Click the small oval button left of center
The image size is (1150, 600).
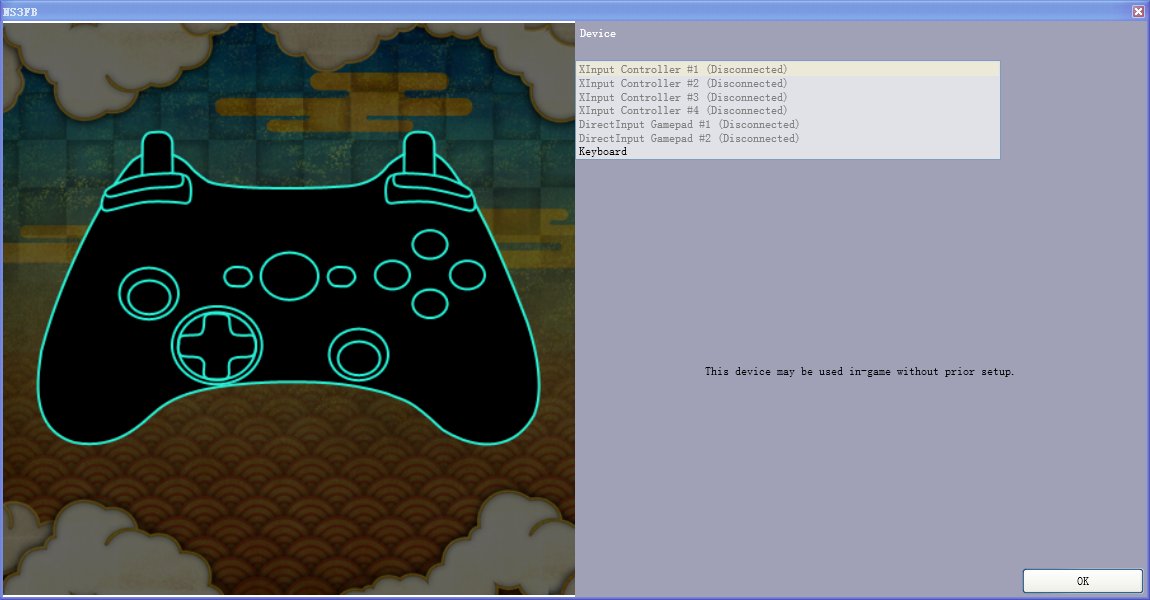[238, 276]
